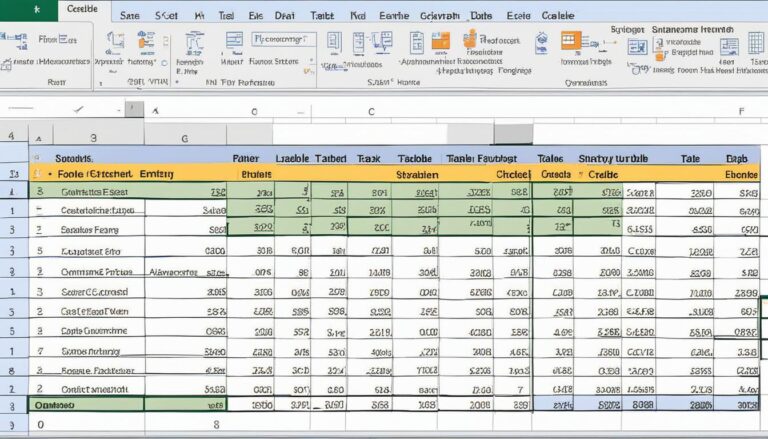Screen dimensions: 768x439
Task: Switch to the Ceelde ribbon tab
Action: tap(82, 9)
